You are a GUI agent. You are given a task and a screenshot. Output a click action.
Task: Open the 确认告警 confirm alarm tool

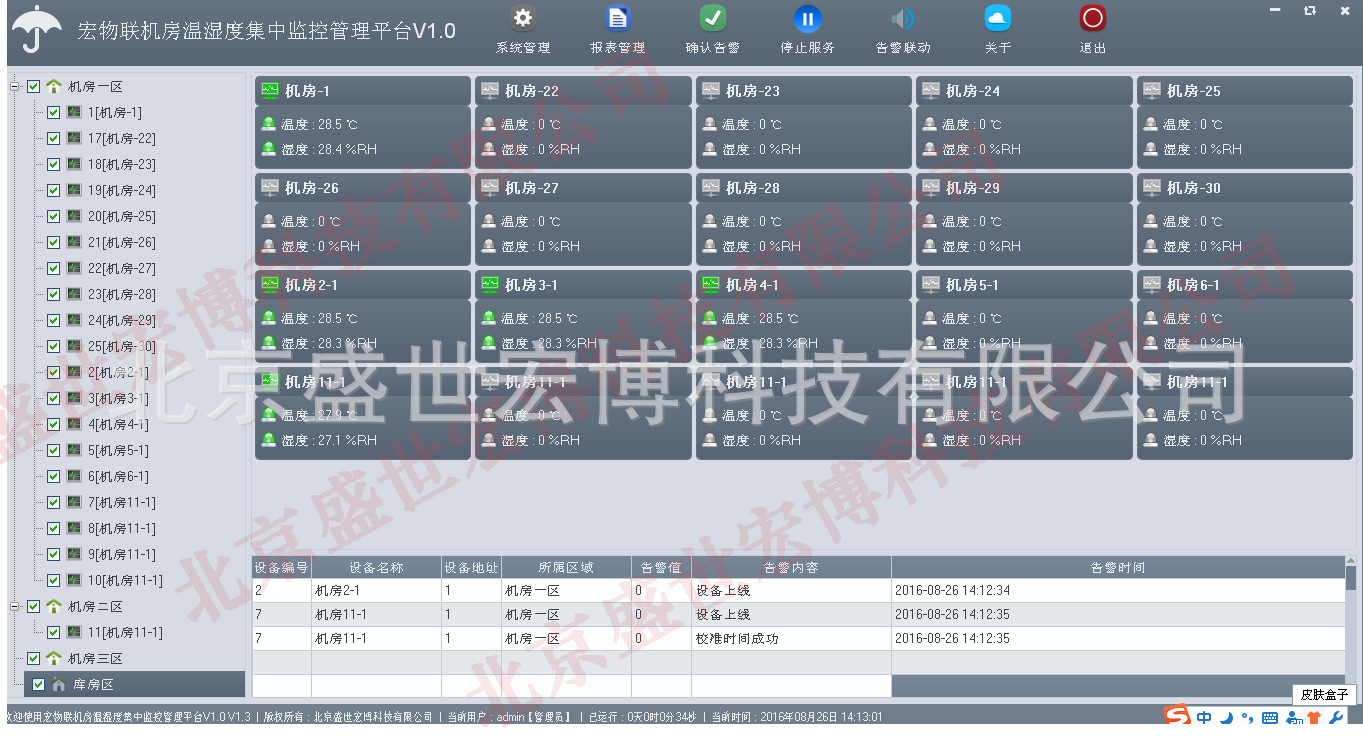[712, 17]
